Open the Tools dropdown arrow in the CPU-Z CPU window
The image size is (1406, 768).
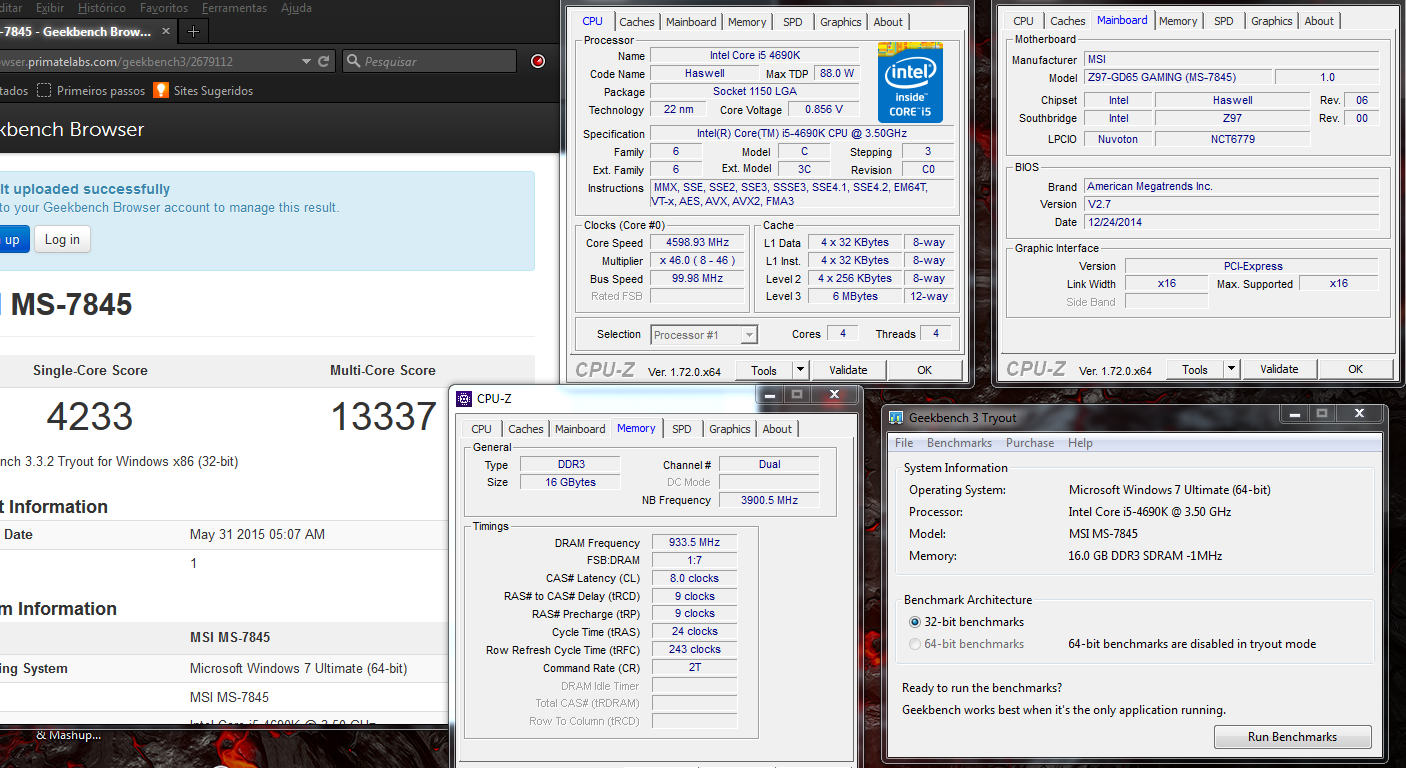pyautogui.click(x=799, y=370)
